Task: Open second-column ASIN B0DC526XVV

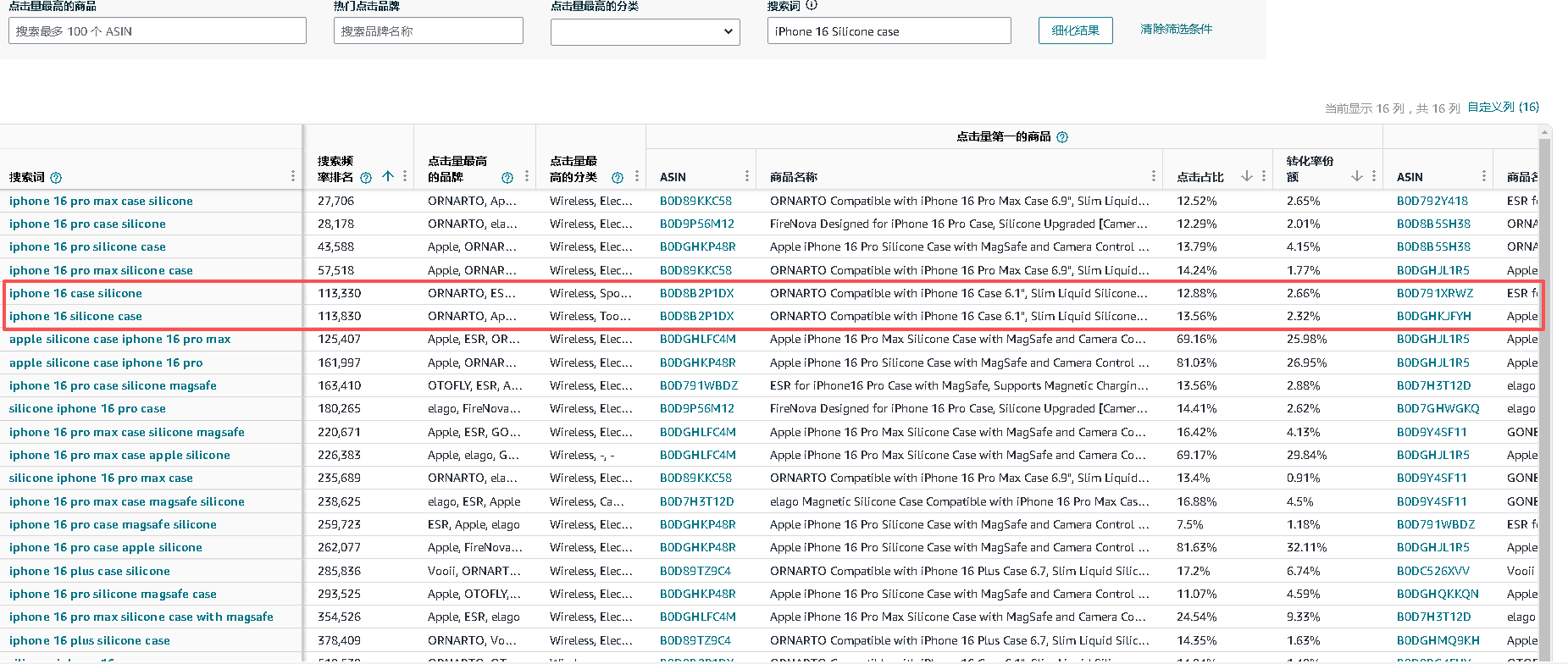Action: pos(1433,572)
